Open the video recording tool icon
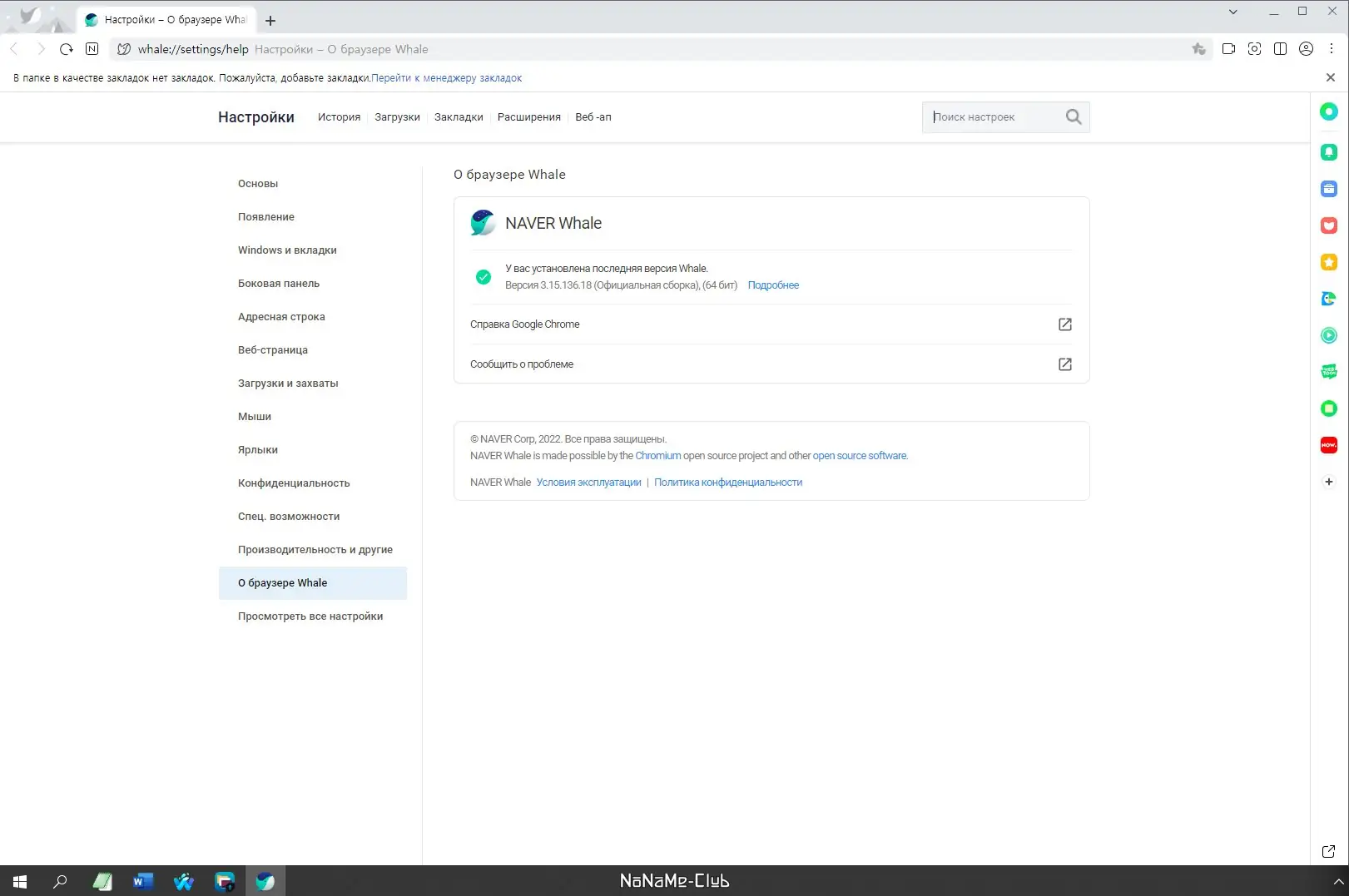 pyautogui.click(x=1228, y=49)
